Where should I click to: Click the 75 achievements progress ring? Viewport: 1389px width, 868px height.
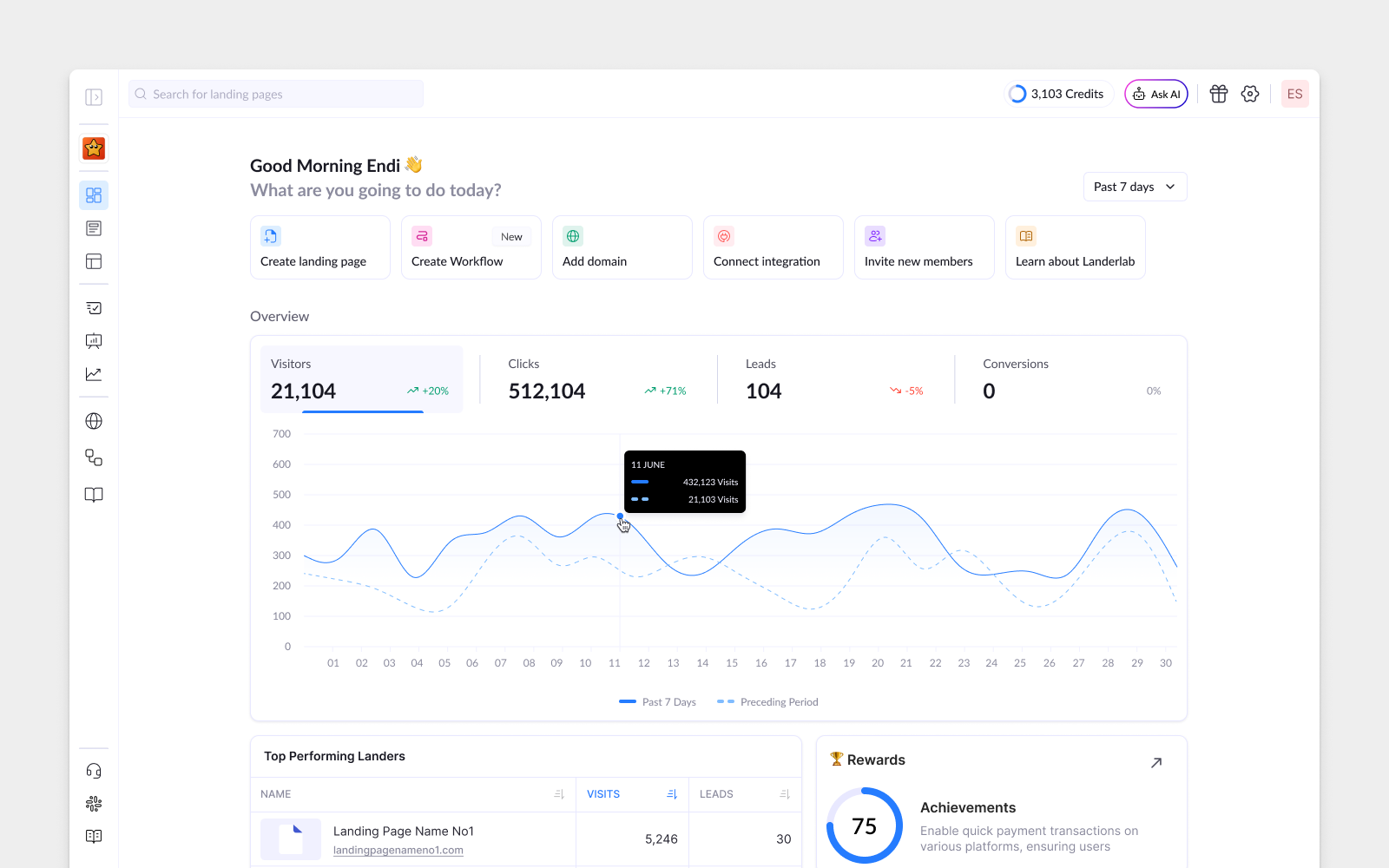tap(865, 825)
